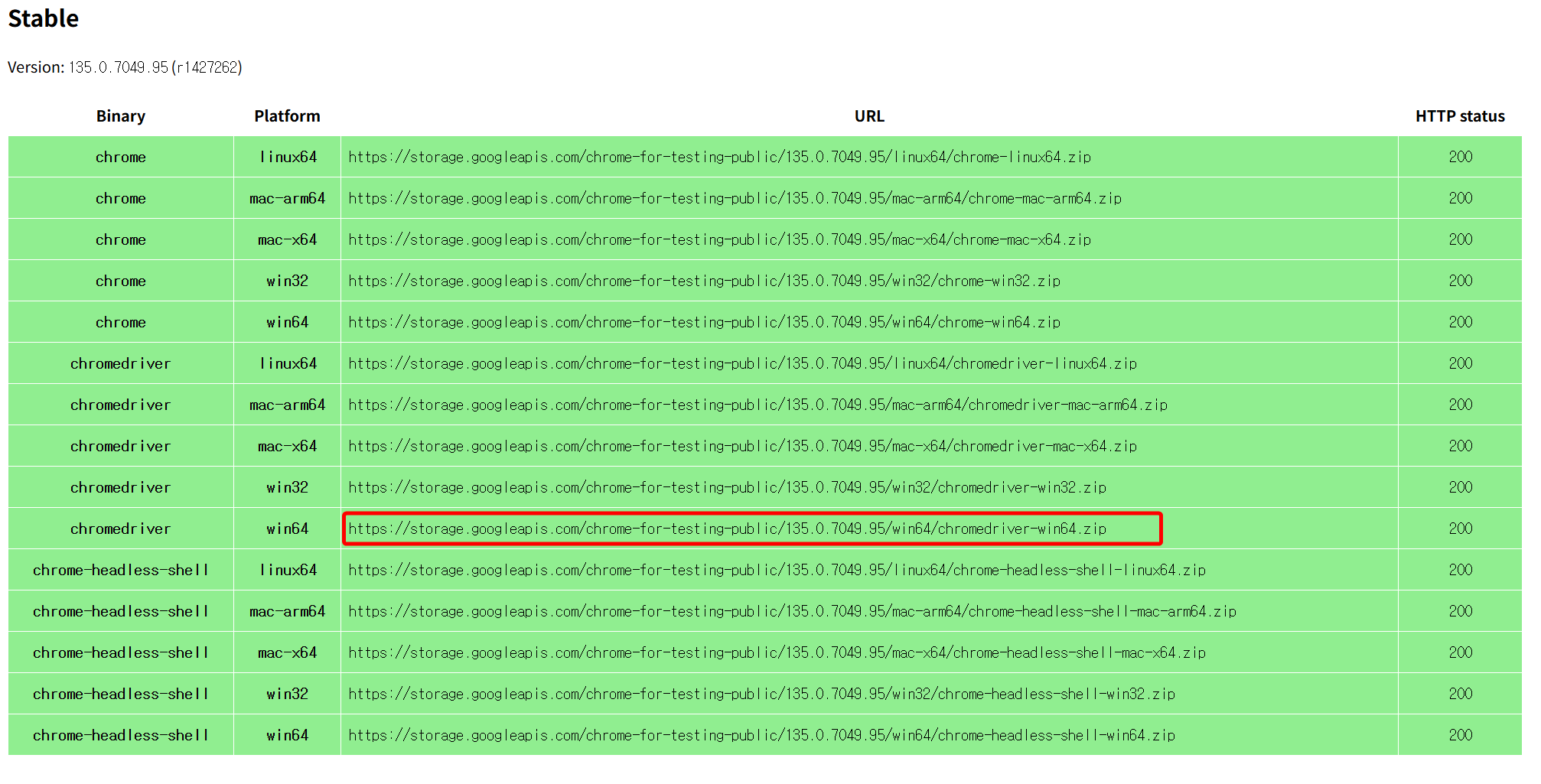Click the version number 135.0.7049.95
The height and width of the screenshot is (784, 1541).
coord(119,67)
